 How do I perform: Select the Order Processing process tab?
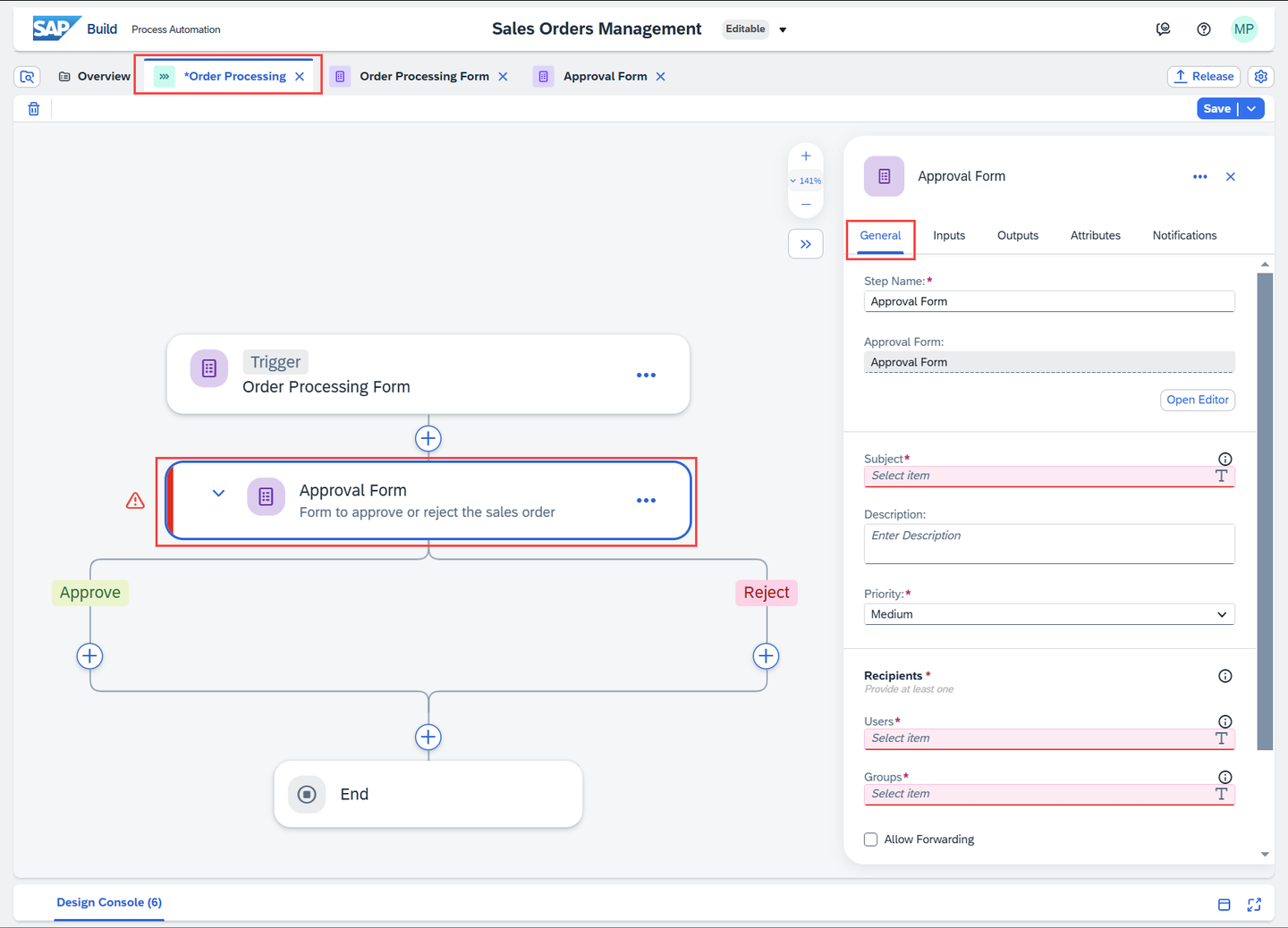(235, 77)
